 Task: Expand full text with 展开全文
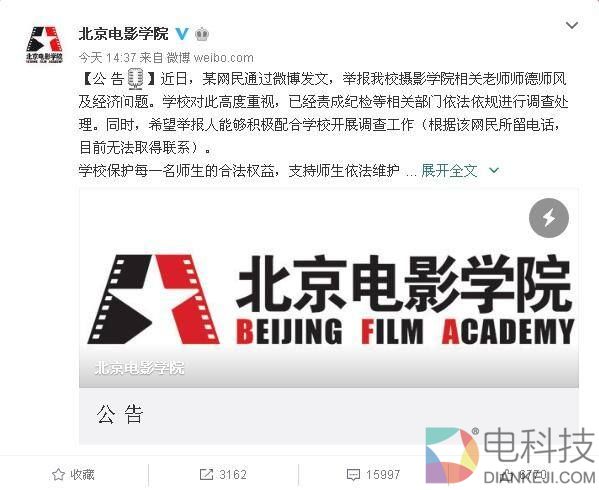(449, 170)
